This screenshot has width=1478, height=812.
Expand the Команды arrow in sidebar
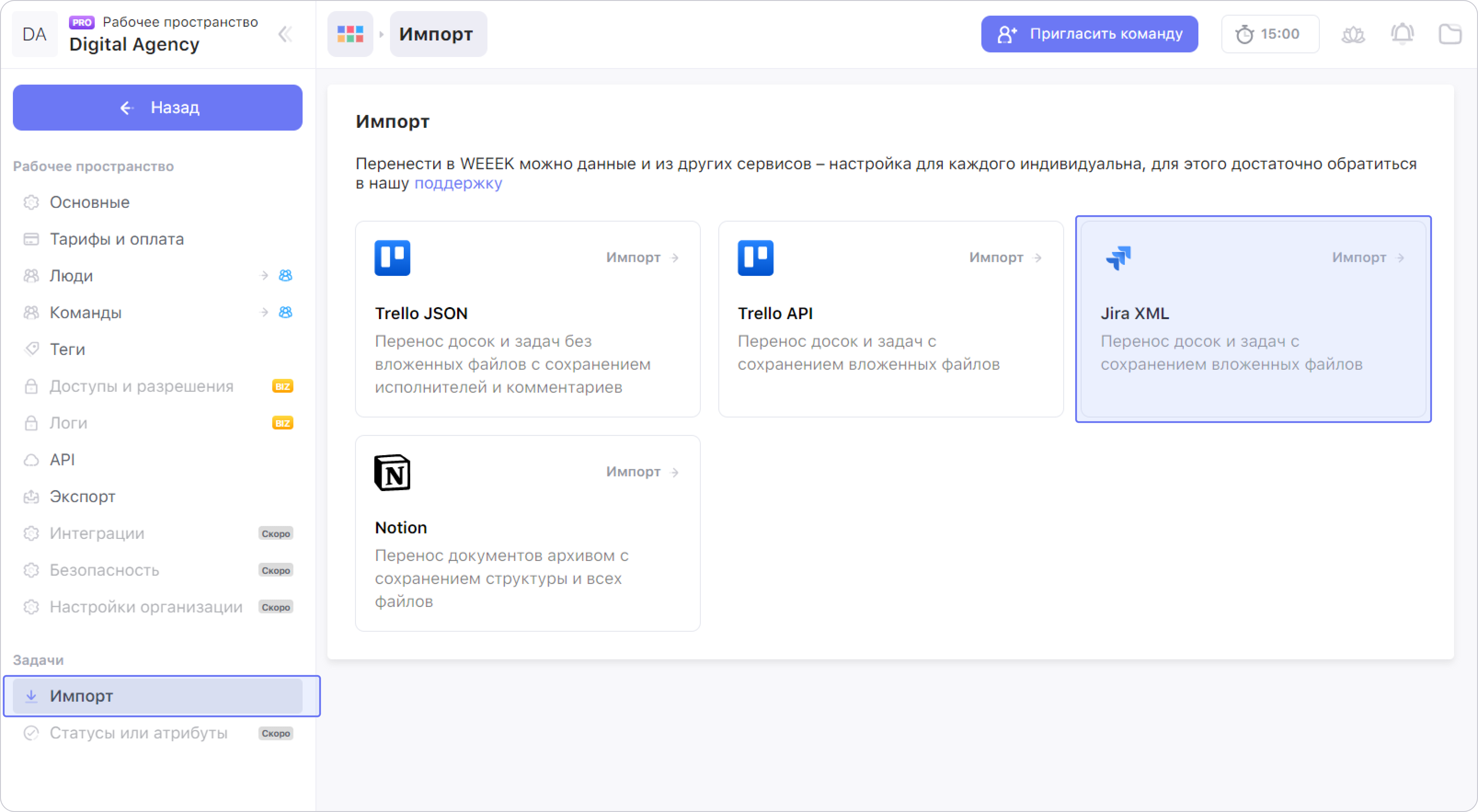[264, 313]
